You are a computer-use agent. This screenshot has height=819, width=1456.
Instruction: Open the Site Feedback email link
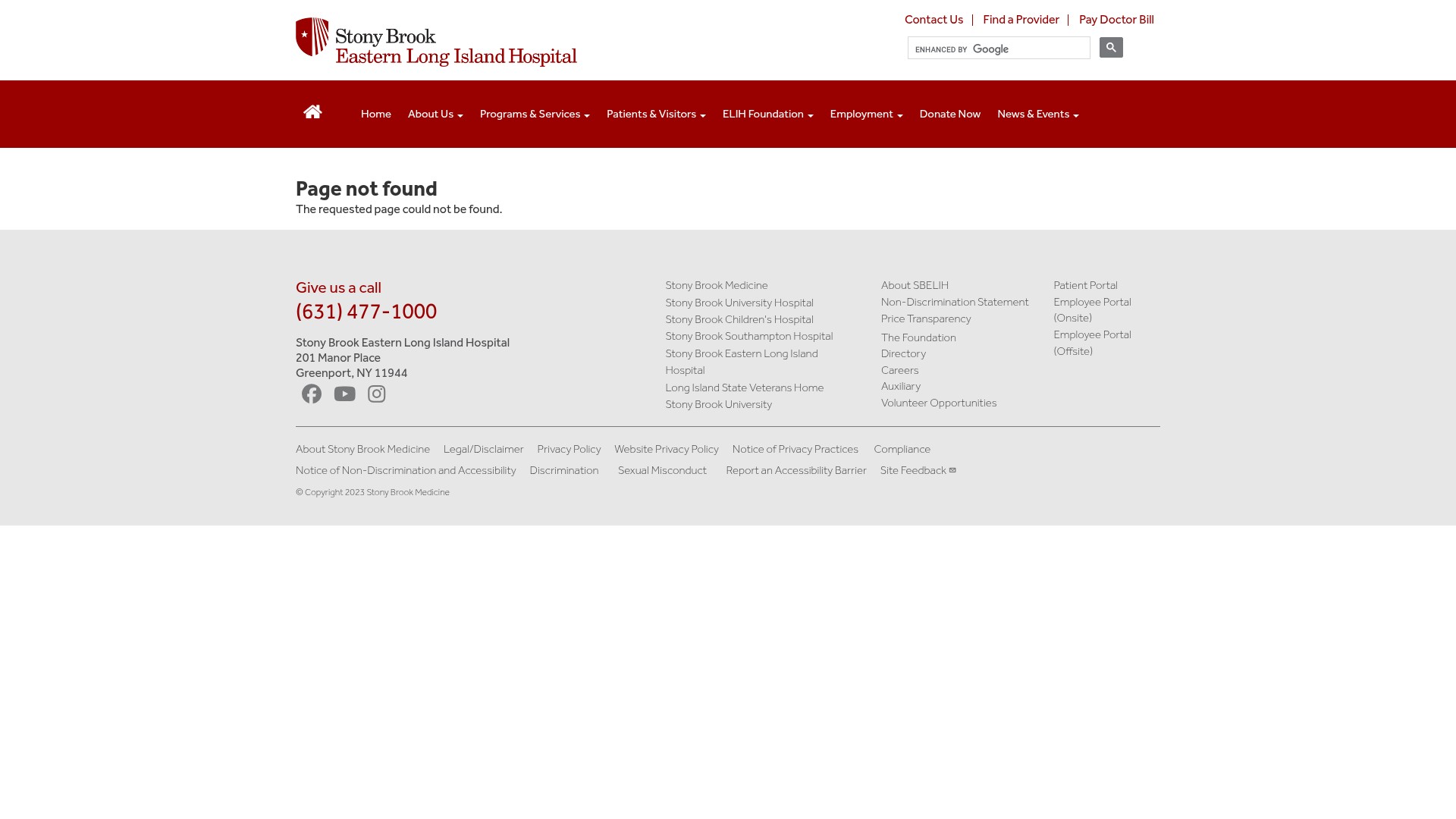tap(918, 470)
